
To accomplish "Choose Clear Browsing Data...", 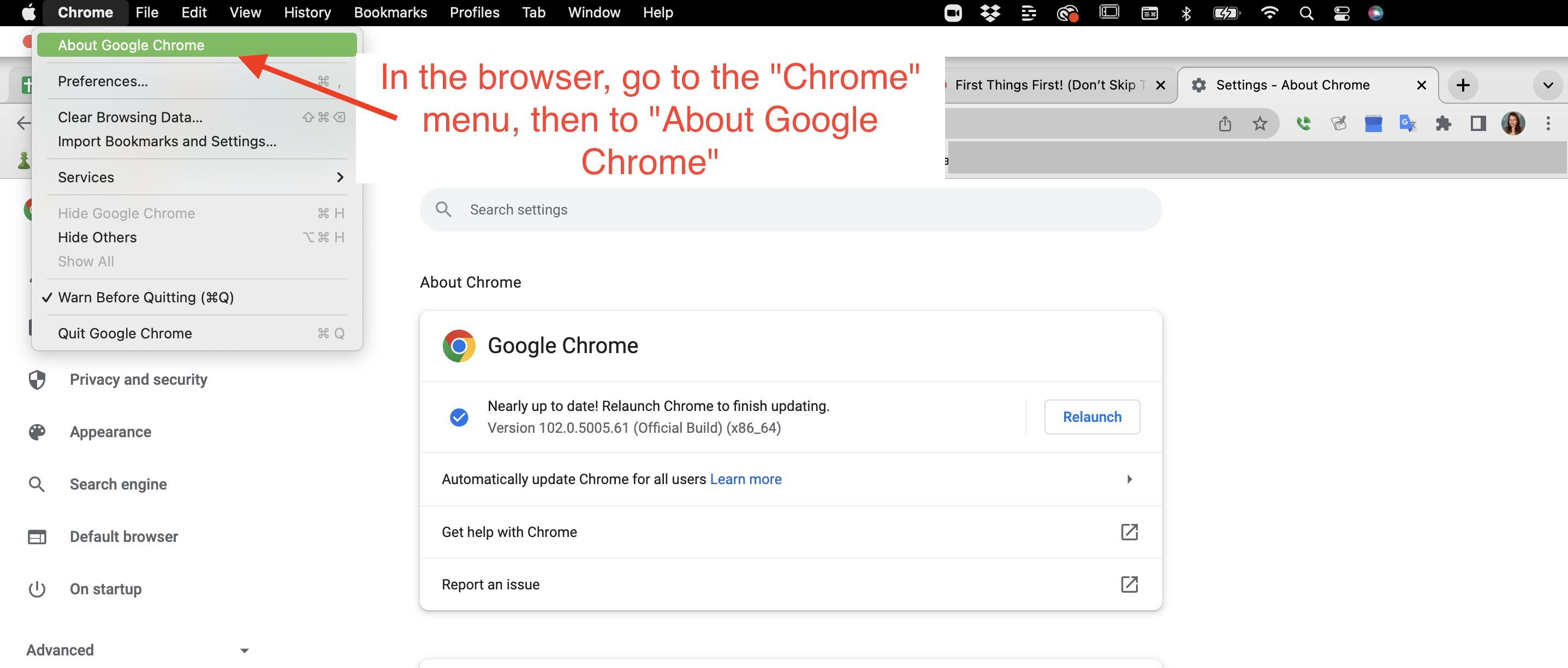I will [x=197, y=117].
